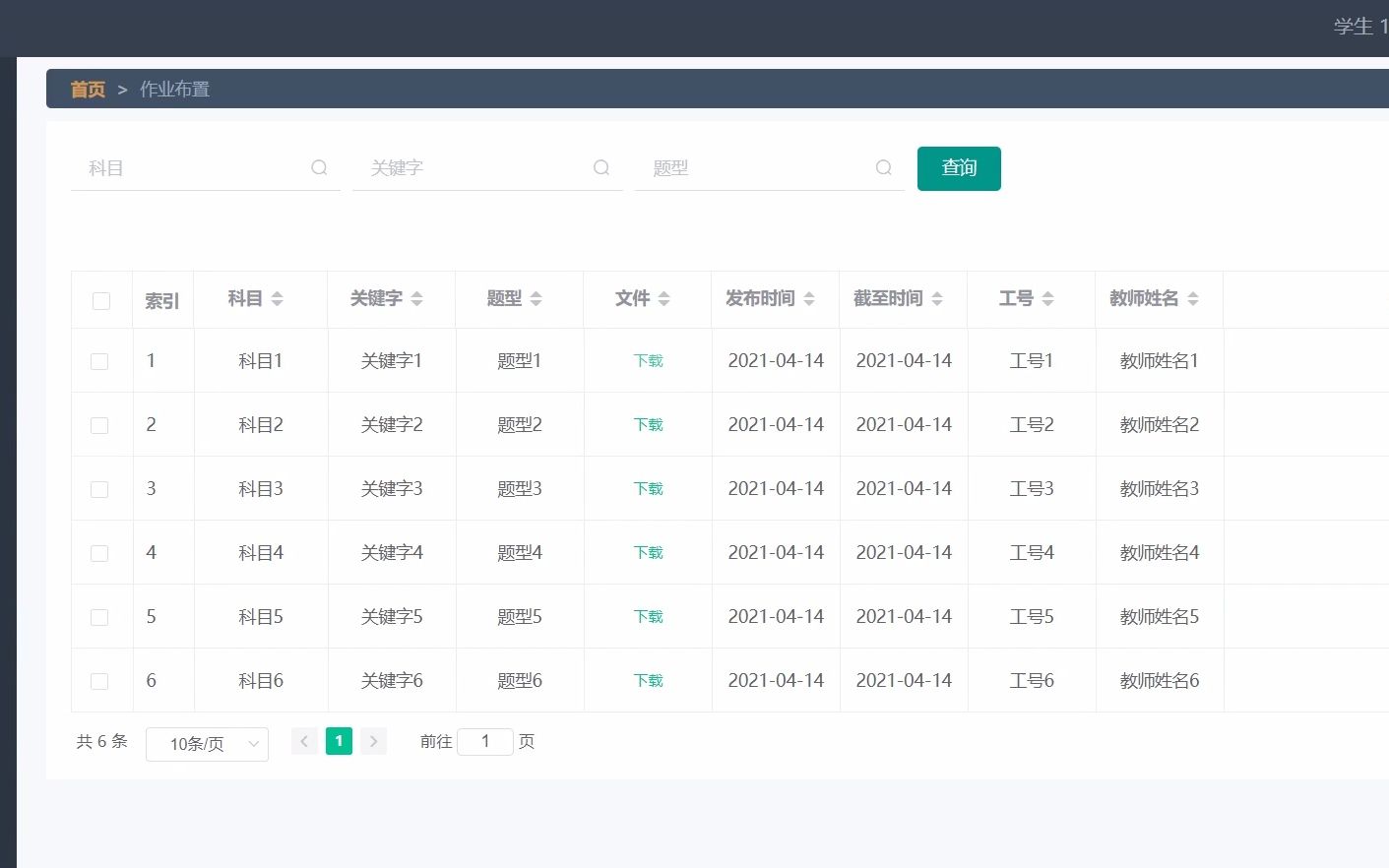Open the 首页 breadcrumb link
1389x868 pixels.
click(87, 89)
